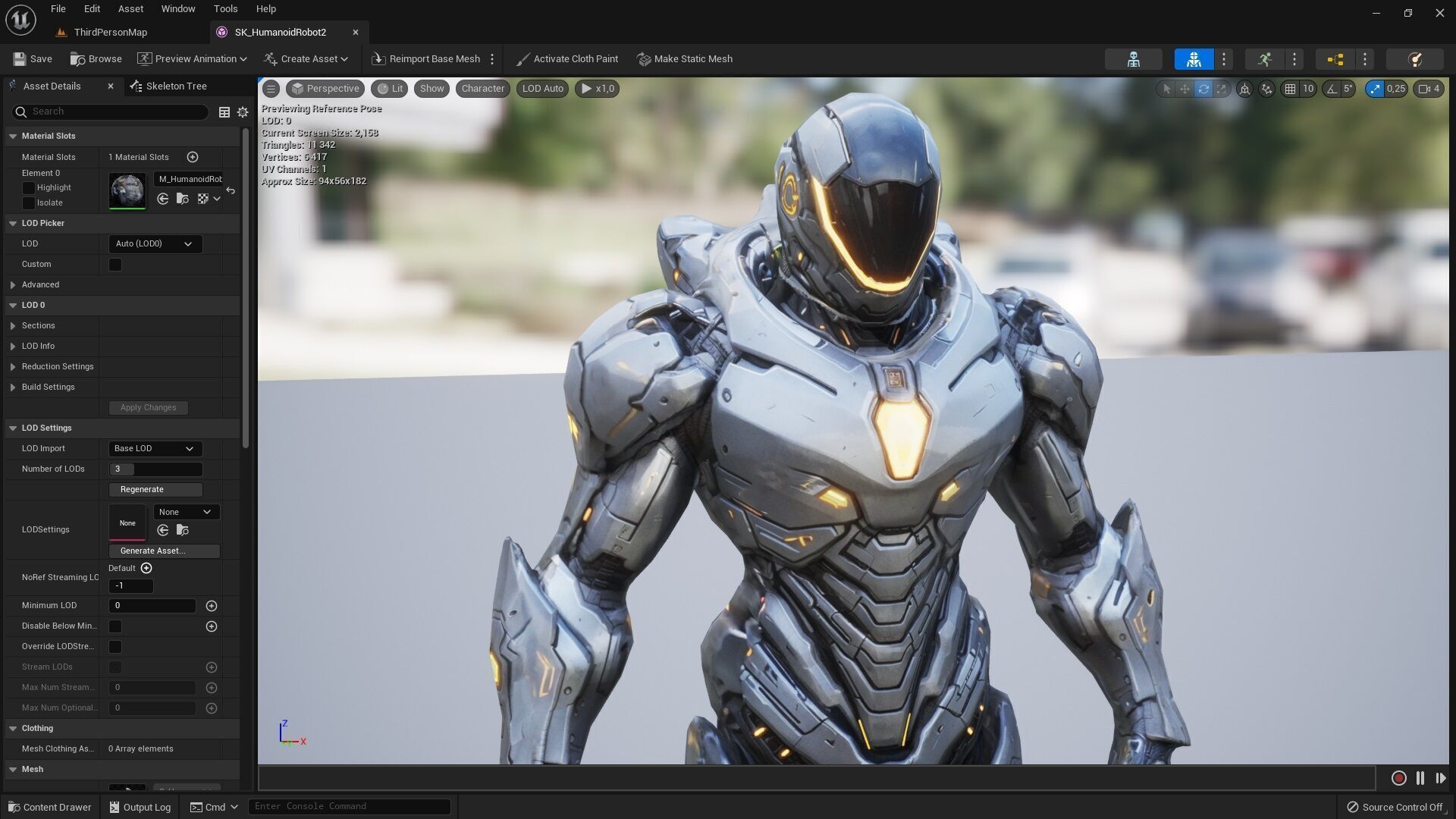Expand Reduction Settings
The width and height of the screenshot is (1456, 819).
[13, 366]
